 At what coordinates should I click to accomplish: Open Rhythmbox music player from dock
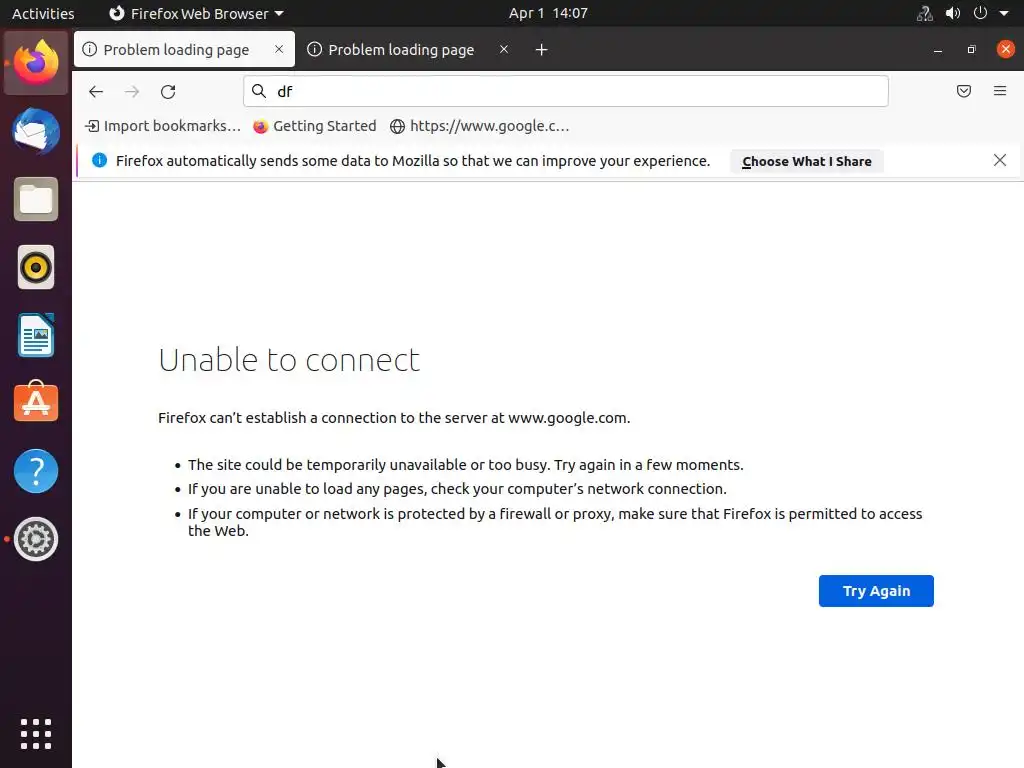(36, 267)
